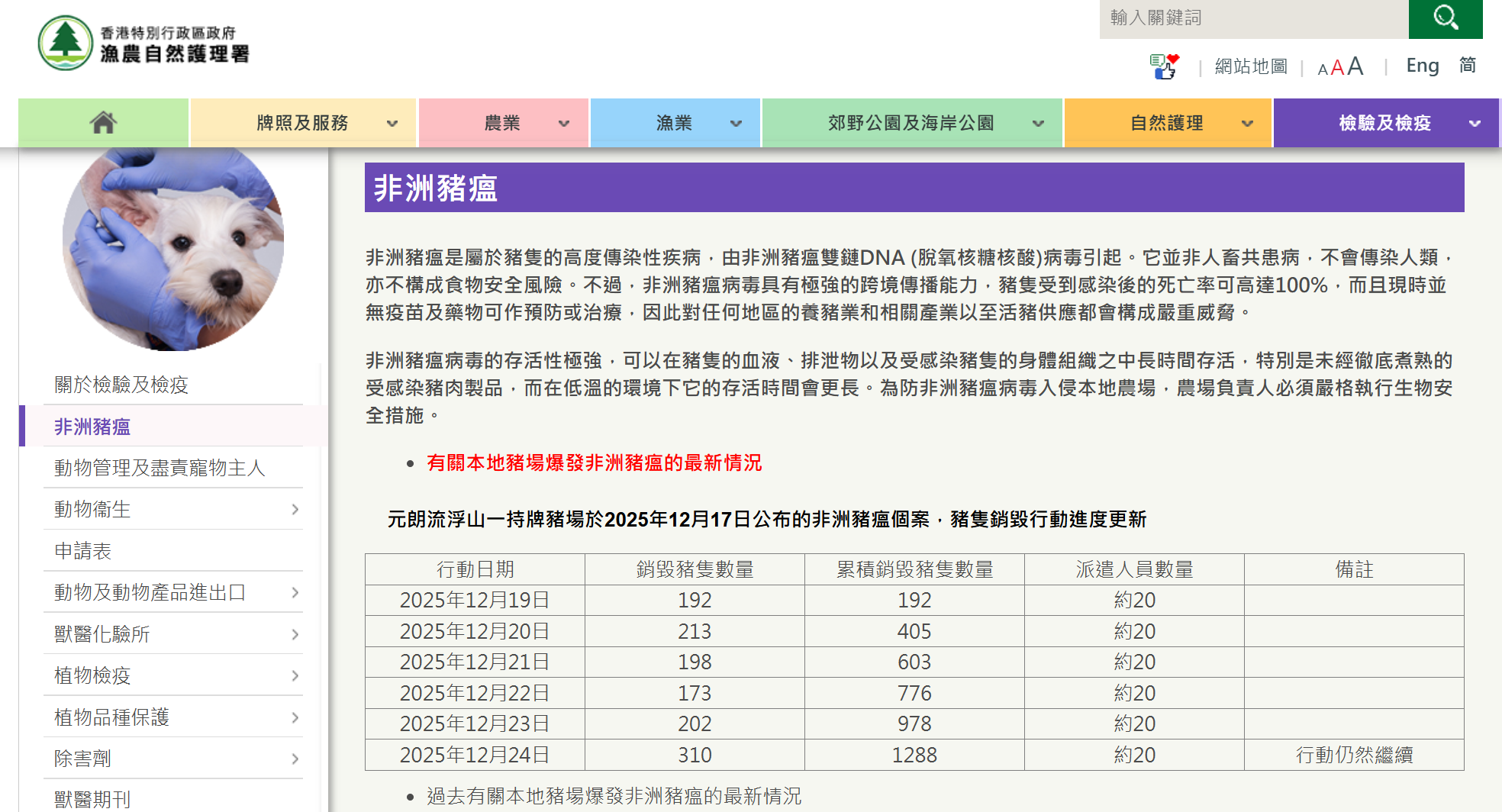The width and height of the screenshot is (1502, 812).
Task: Open the 檢驗及檢疫 navigation menu
Action: [1385, 123]
